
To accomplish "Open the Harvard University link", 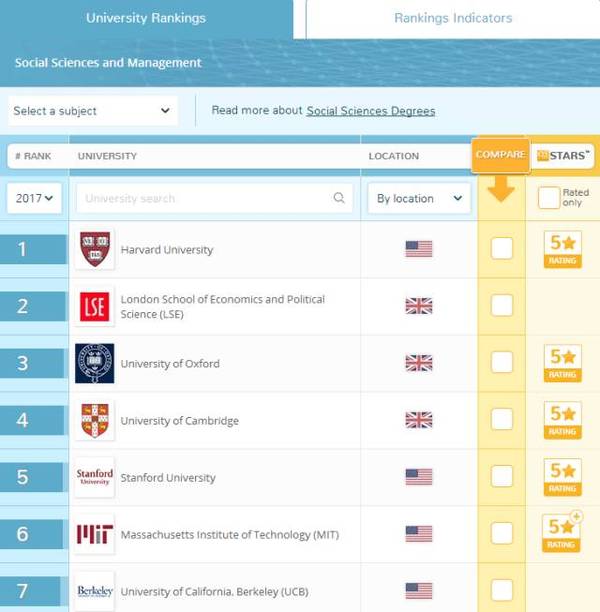I will 167,250.
